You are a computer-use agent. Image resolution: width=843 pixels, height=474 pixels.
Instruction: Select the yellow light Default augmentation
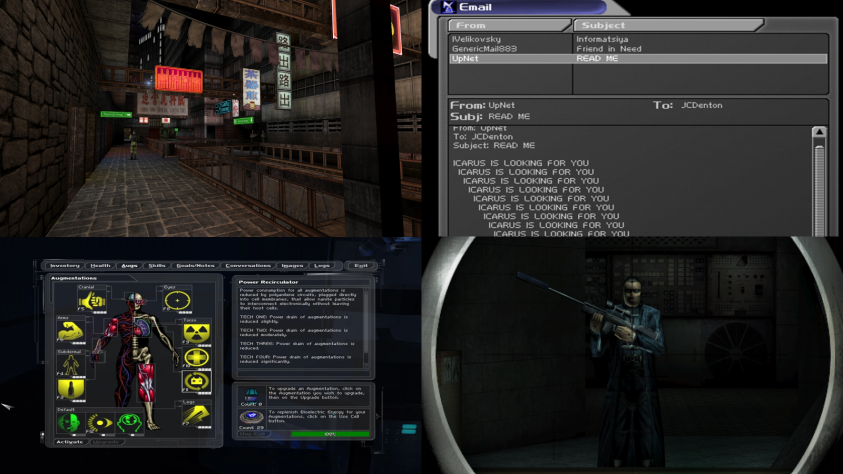click(99, 423)
